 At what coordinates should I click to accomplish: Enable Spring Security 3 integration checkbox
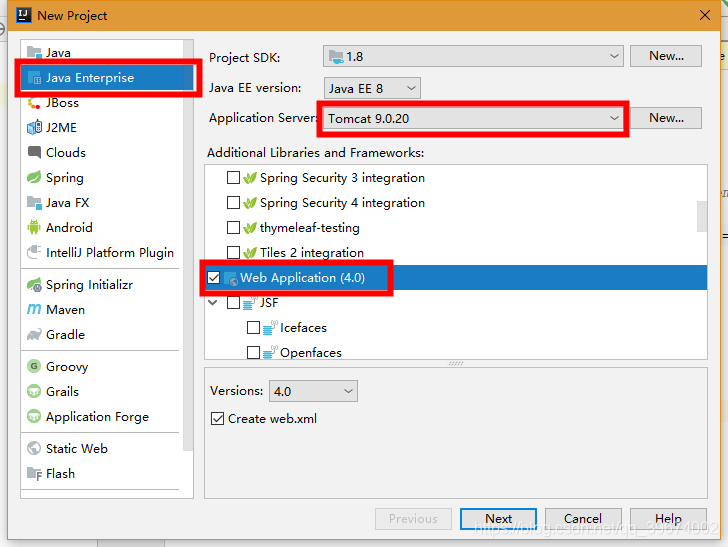233,178
